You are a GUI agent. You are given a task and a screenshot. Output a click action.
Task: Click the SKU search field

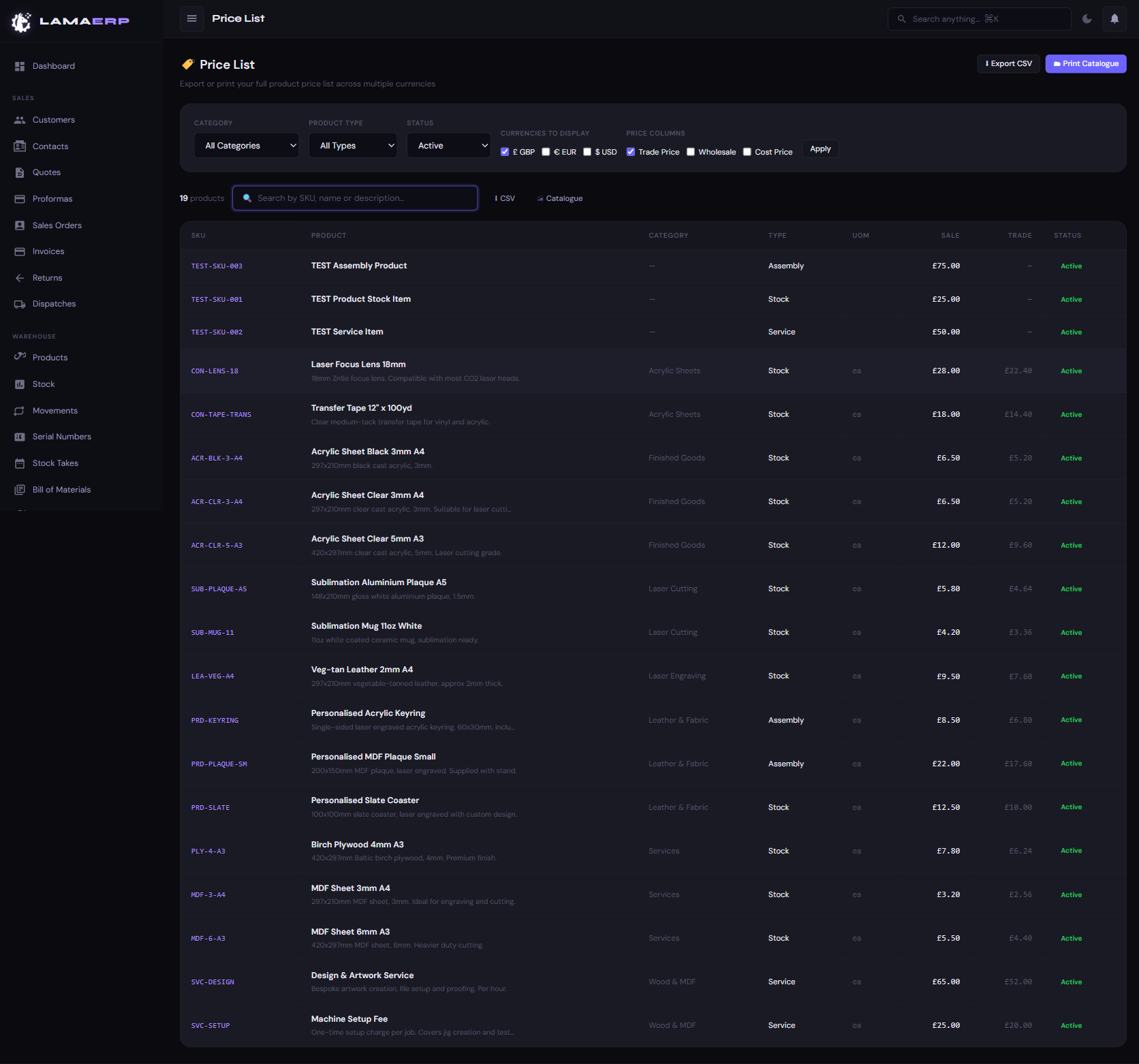click(x=356, y=198)
